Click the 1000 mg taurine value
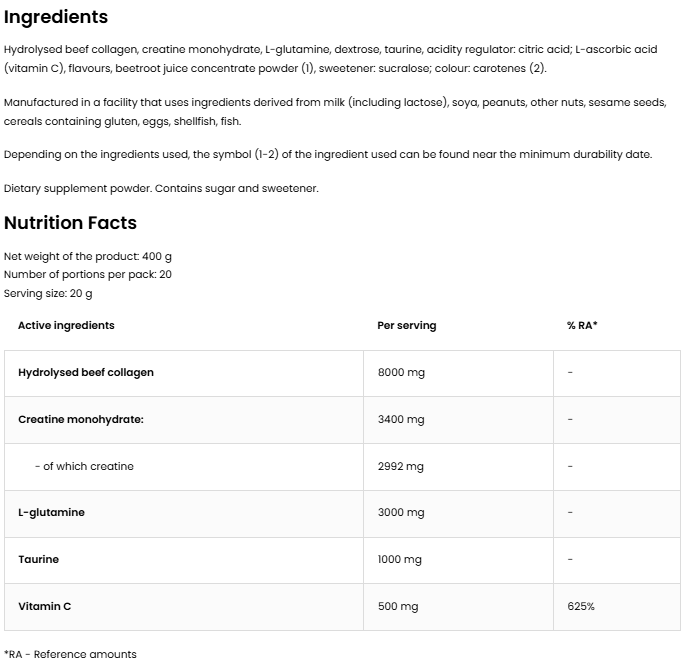 click(400, 559)
